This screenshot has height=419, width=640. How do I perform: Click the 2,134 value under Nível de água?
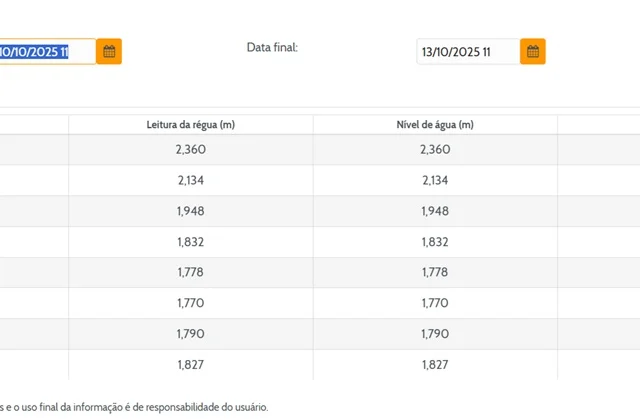pos(435,180)
